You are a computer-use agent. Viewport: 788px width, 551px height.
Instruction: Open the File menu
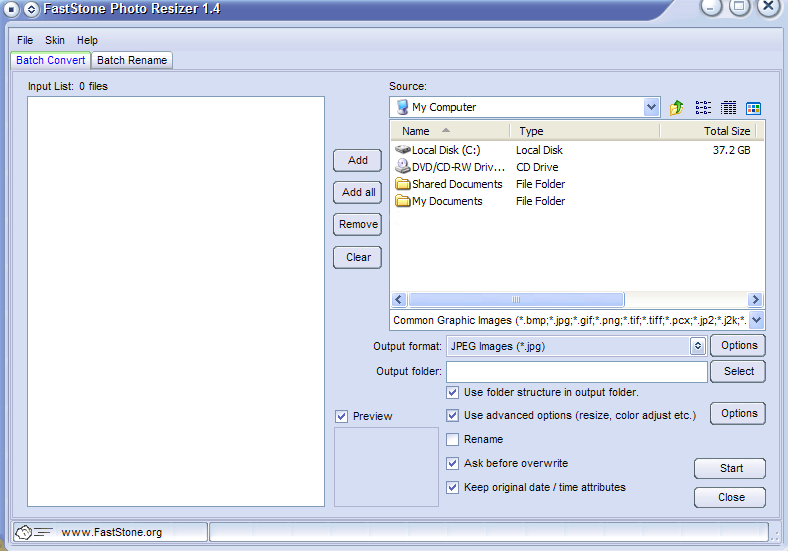[x=25, y=40]
